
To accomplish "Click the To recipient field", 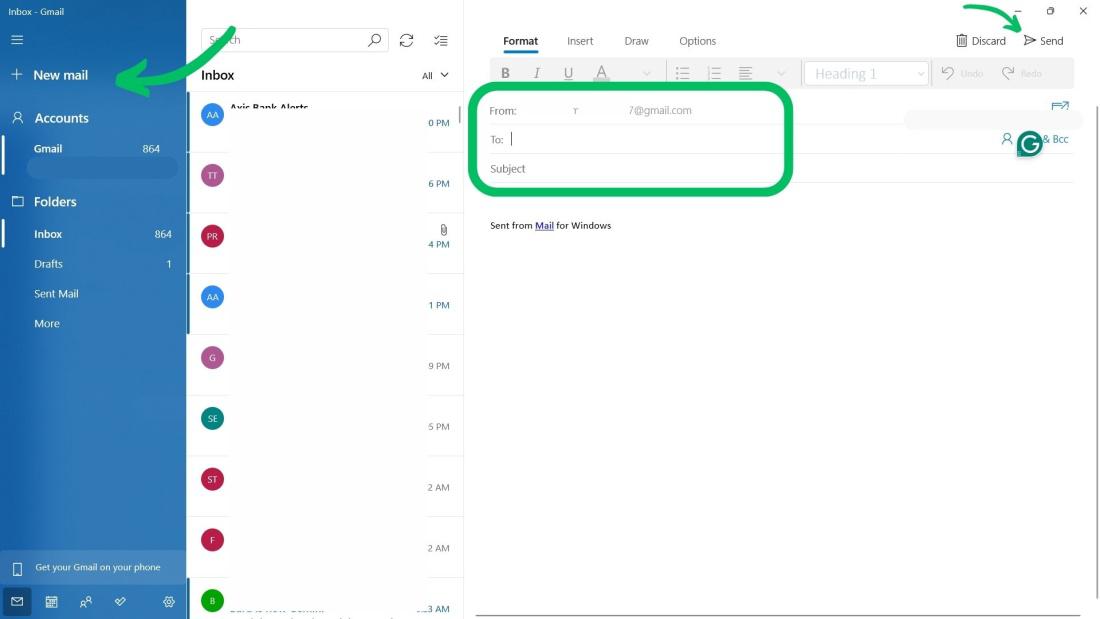I will (744, 139).
